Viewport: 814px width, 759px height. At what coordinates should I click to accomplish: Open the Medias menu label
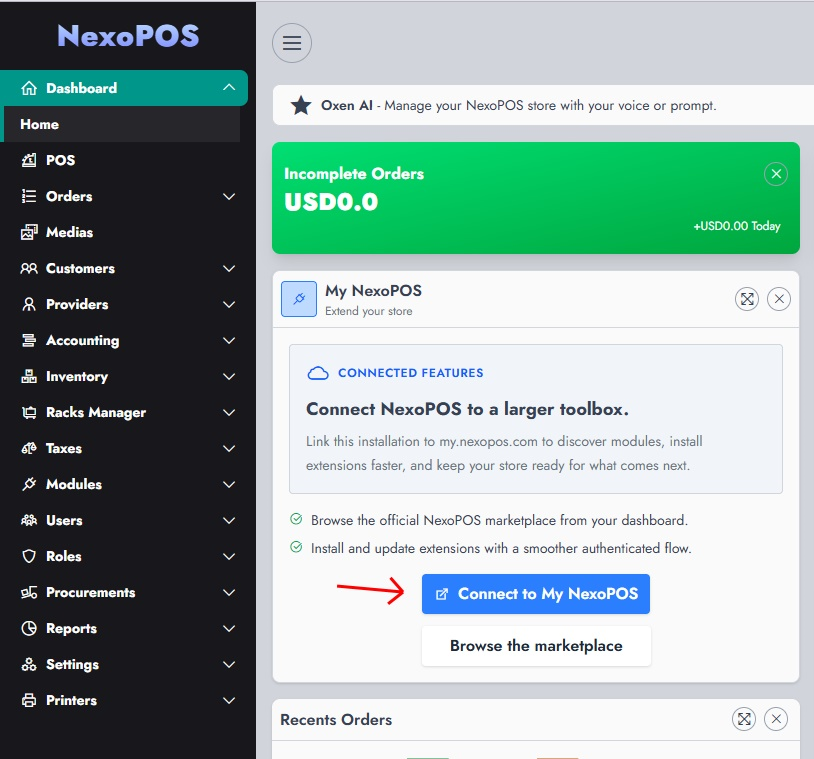click(69, 232)
